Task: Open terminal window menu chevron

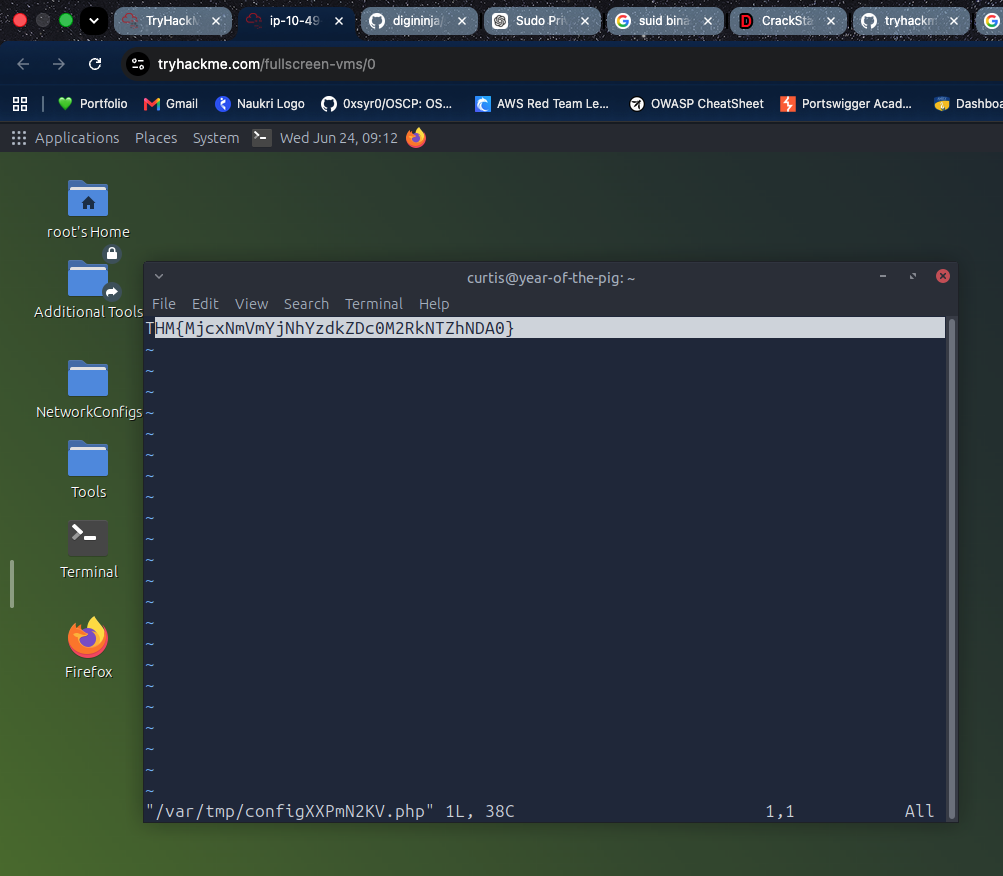Action: point(159,276)
